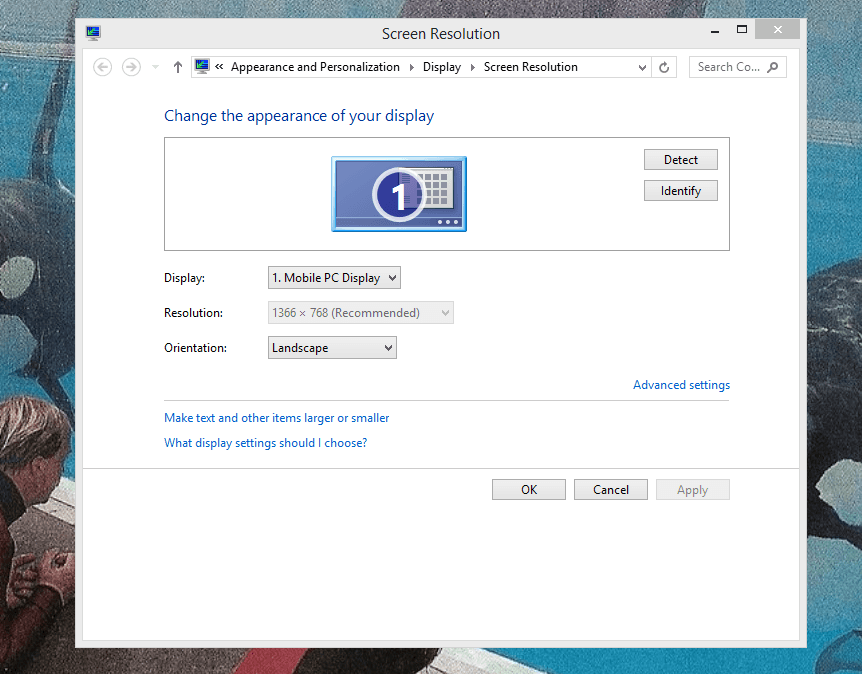This screenshot has height=674, width=862.
Task: Click the Identify button
Action: pos(681,191)
